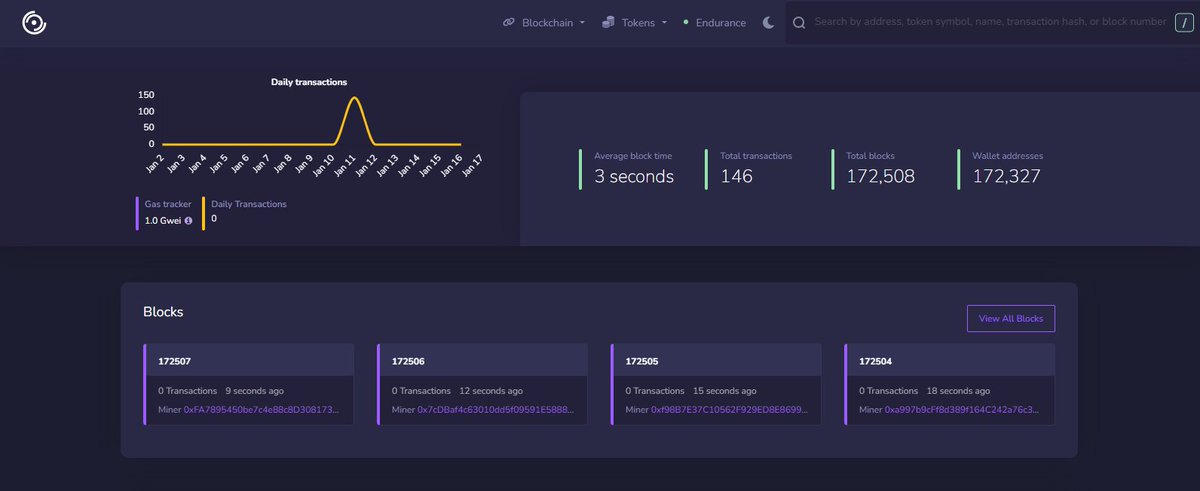Viewport: 1200px width, 491px height.
Task: Click the 9 seconds ago timestamp
Action: (x=254, y=391)
